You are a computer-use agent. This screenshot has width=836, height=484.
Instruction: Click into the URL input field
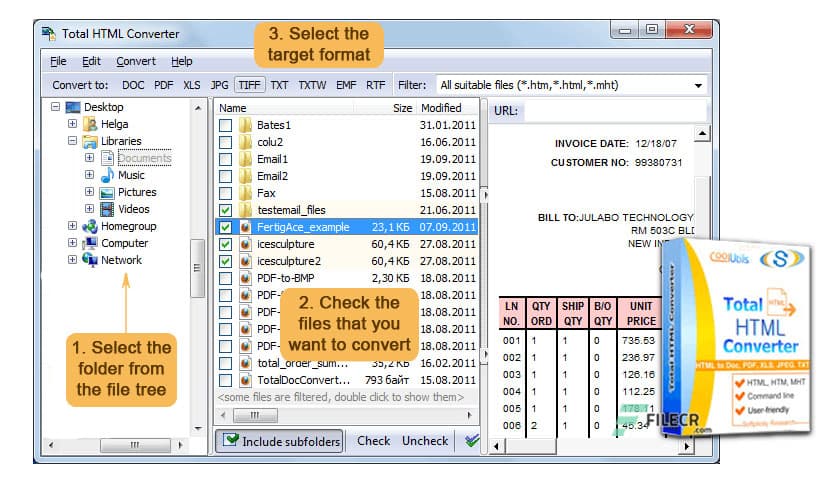[615, 111]
